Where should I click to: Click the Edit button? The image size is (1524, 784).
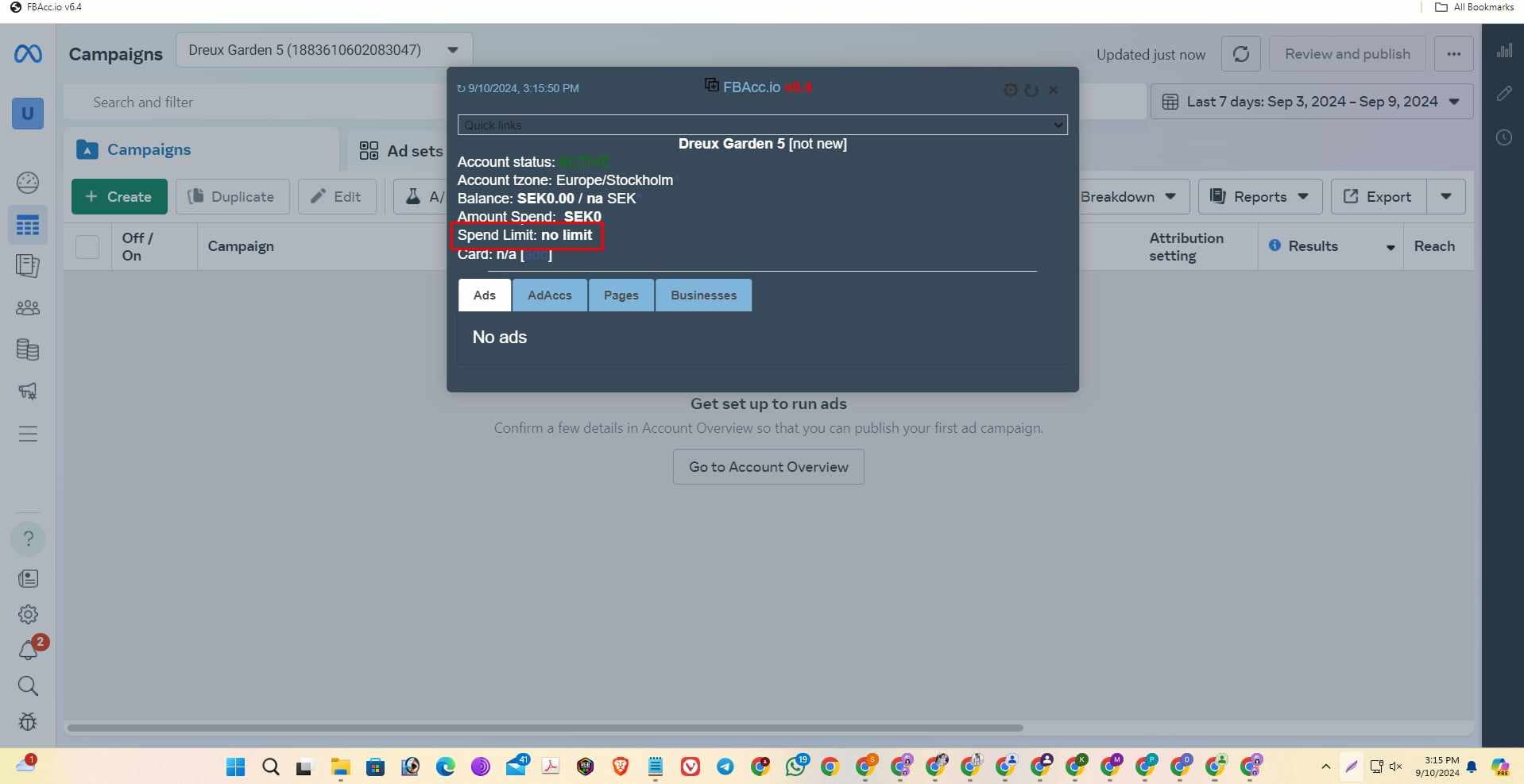coord(337,197)
